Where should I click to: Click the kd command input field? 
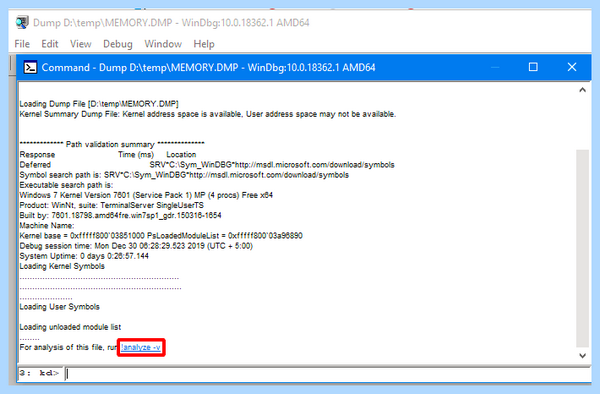(x=328, y=373)
